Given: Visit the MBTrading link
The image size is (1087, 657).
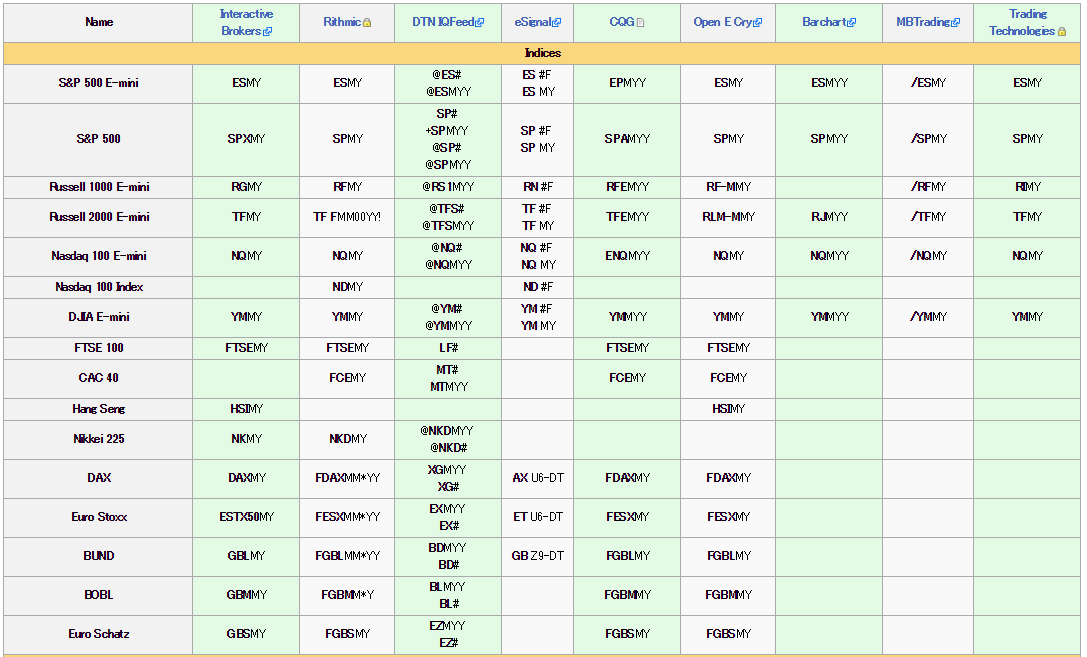Looking at the screenshot, I should [x=922, y=22].
